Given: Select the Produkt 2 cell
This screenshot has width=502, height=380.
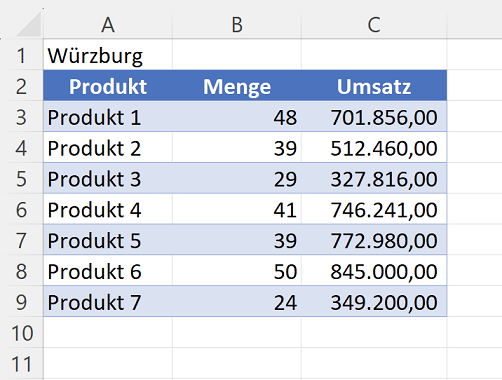Looking at the screenshot, I should [108, 147].
